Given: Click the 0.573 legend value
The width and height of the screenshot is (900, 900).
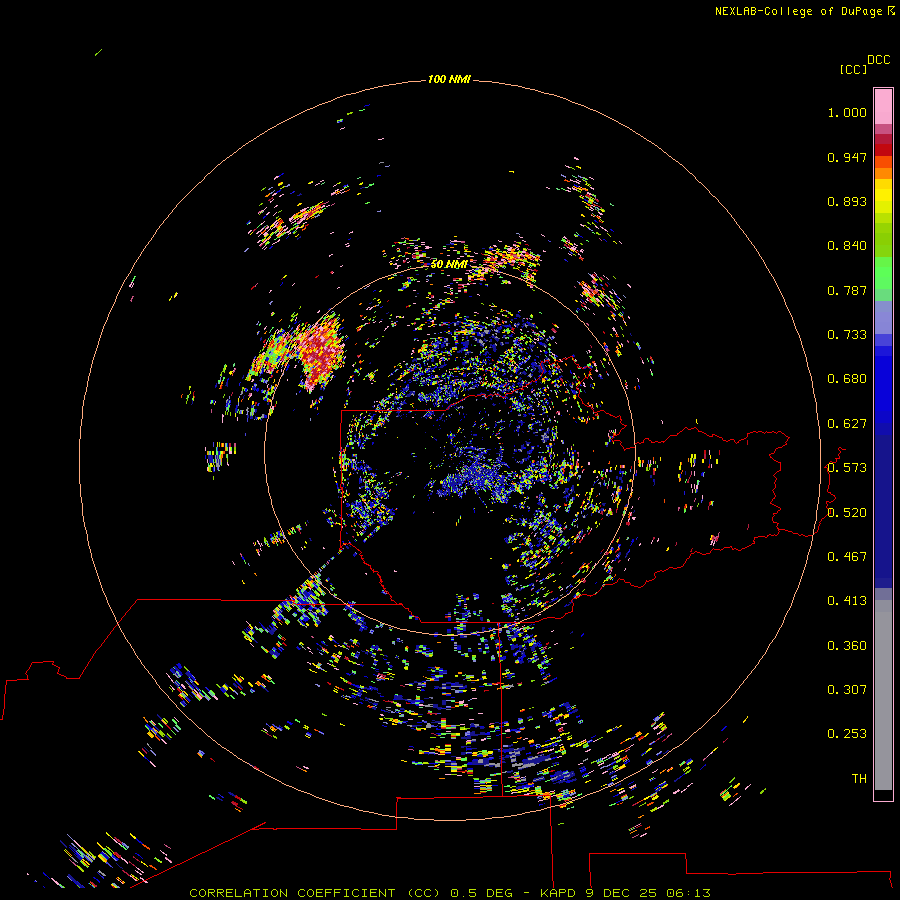Looking at the screenshot, I should tap(847, 468).
